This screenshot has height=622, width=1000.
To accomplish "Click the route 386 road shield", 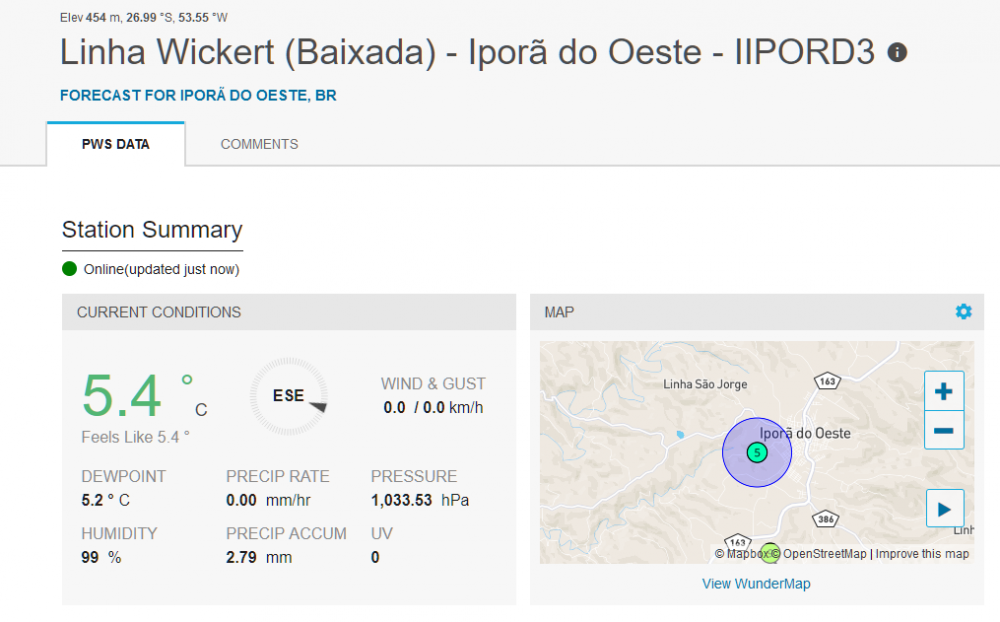I will click(826, 520).
